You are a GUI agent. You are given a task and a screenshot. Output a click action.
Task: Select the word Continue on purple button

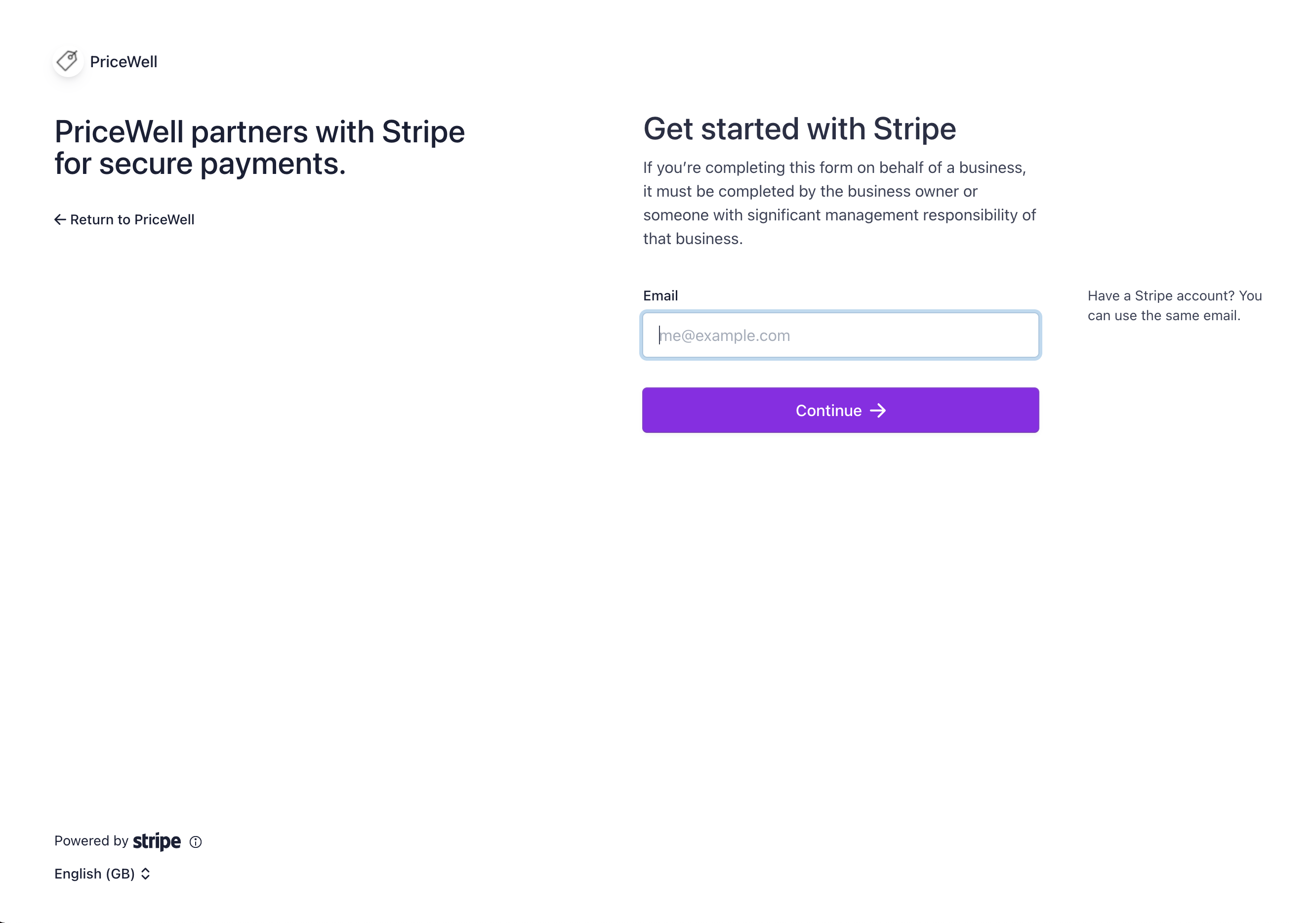(828, 411)
